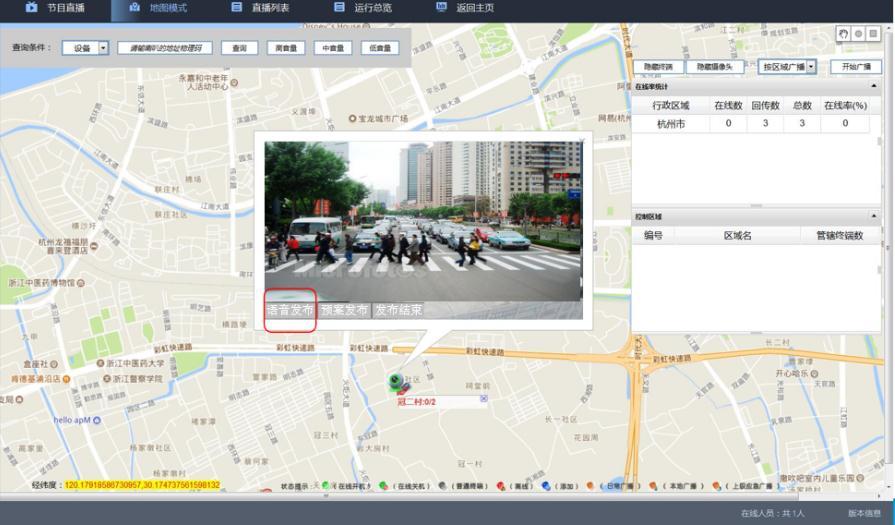The width and height of the screenshot is (895, 525).
Task: Click the 编号 column header
Action: coord(653,236)
